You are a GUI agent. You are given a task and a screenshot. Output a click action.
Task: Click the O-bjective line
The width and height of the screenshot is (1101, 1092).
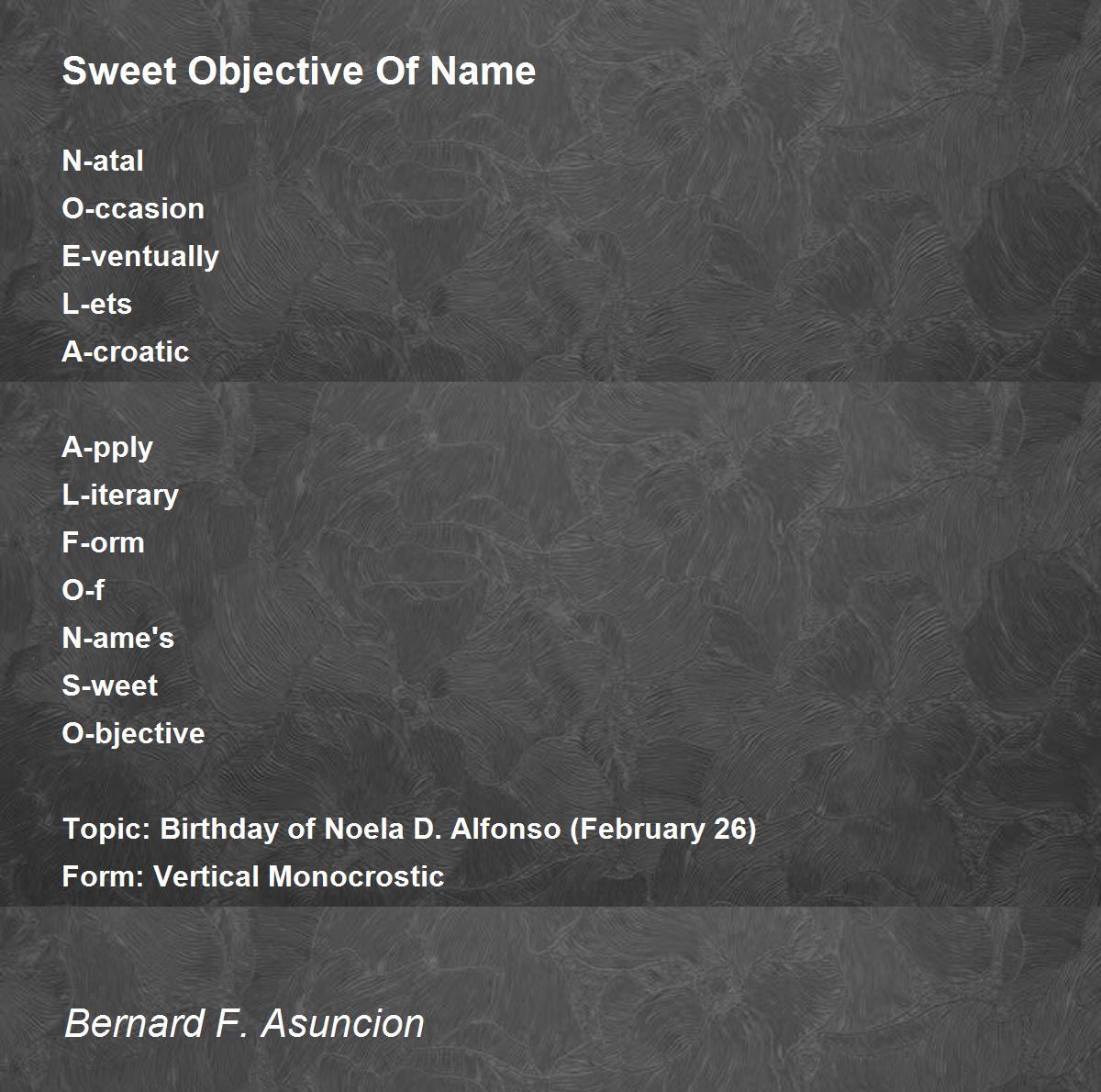pos(133,733)
